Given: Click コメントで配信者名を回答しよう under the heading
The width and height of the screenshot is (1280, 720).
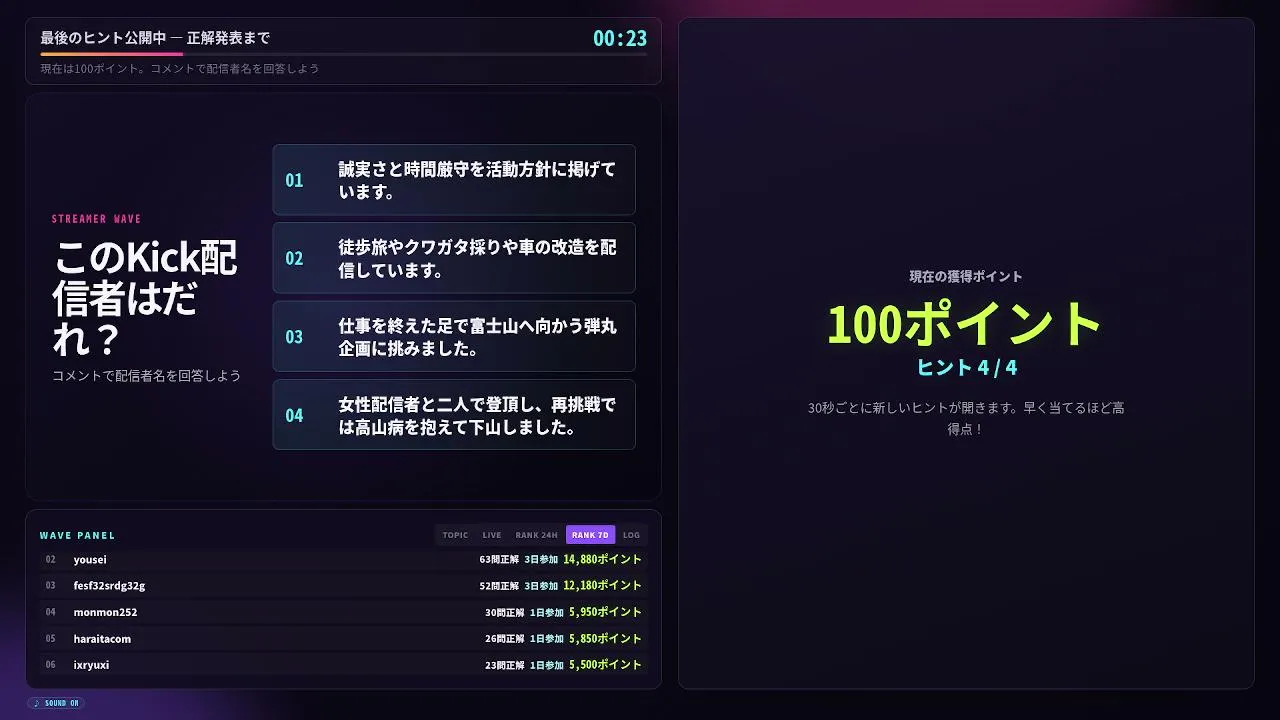Looking at the screenshot, I should [147, 376].
